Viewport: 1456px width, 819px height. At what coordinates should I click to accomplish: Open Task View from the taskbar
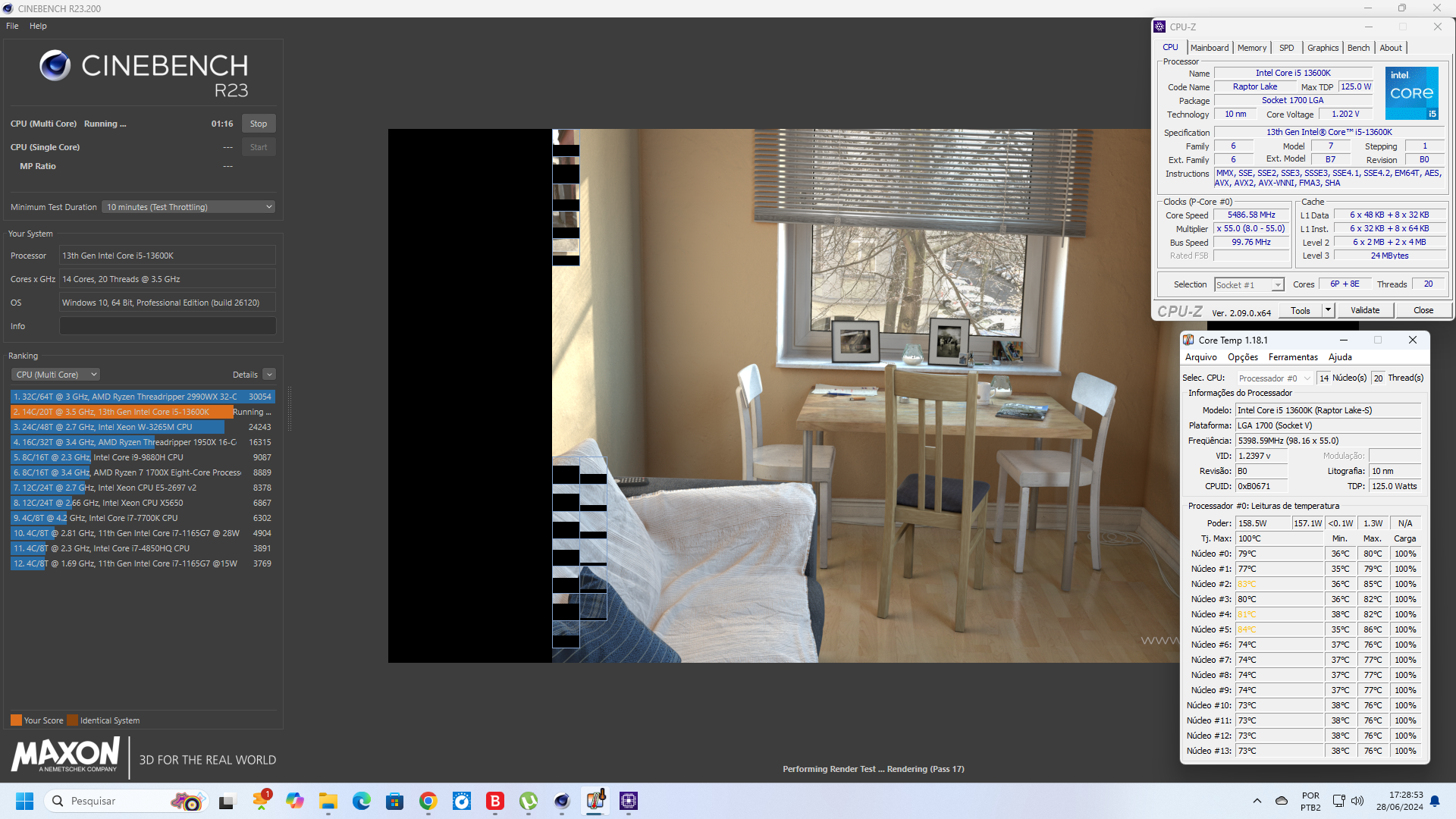pos(227,802)
